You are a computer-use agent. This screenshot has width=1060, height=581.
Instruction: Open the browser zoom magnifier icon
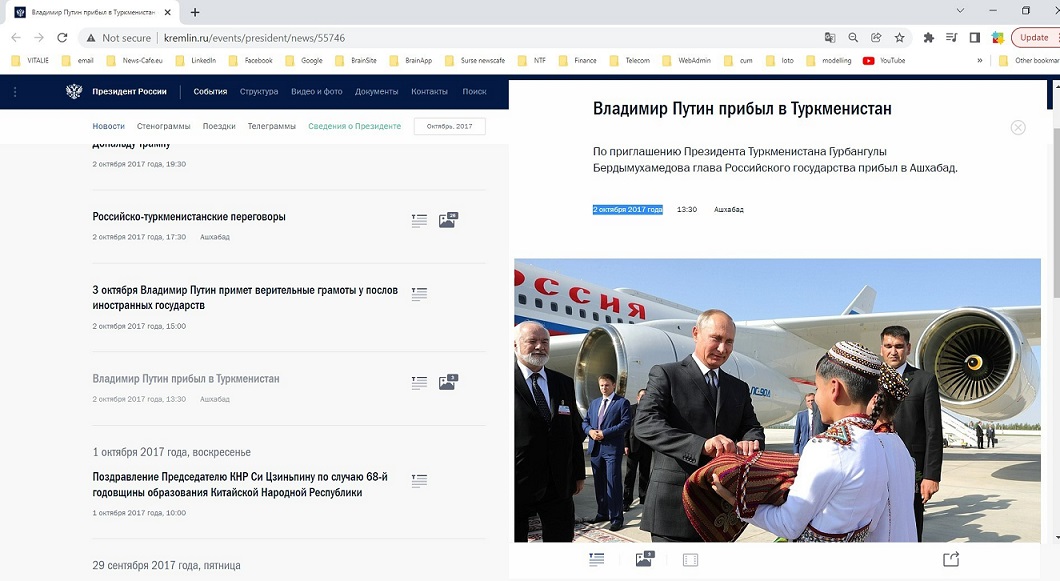click(853, 38)
